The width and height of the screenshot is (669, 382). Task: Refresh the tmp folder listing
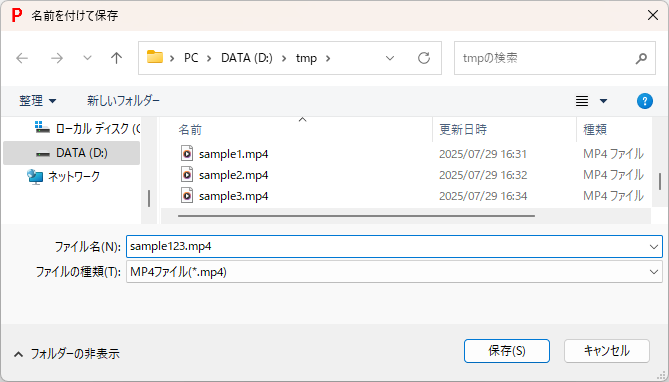tap(424, 58)
